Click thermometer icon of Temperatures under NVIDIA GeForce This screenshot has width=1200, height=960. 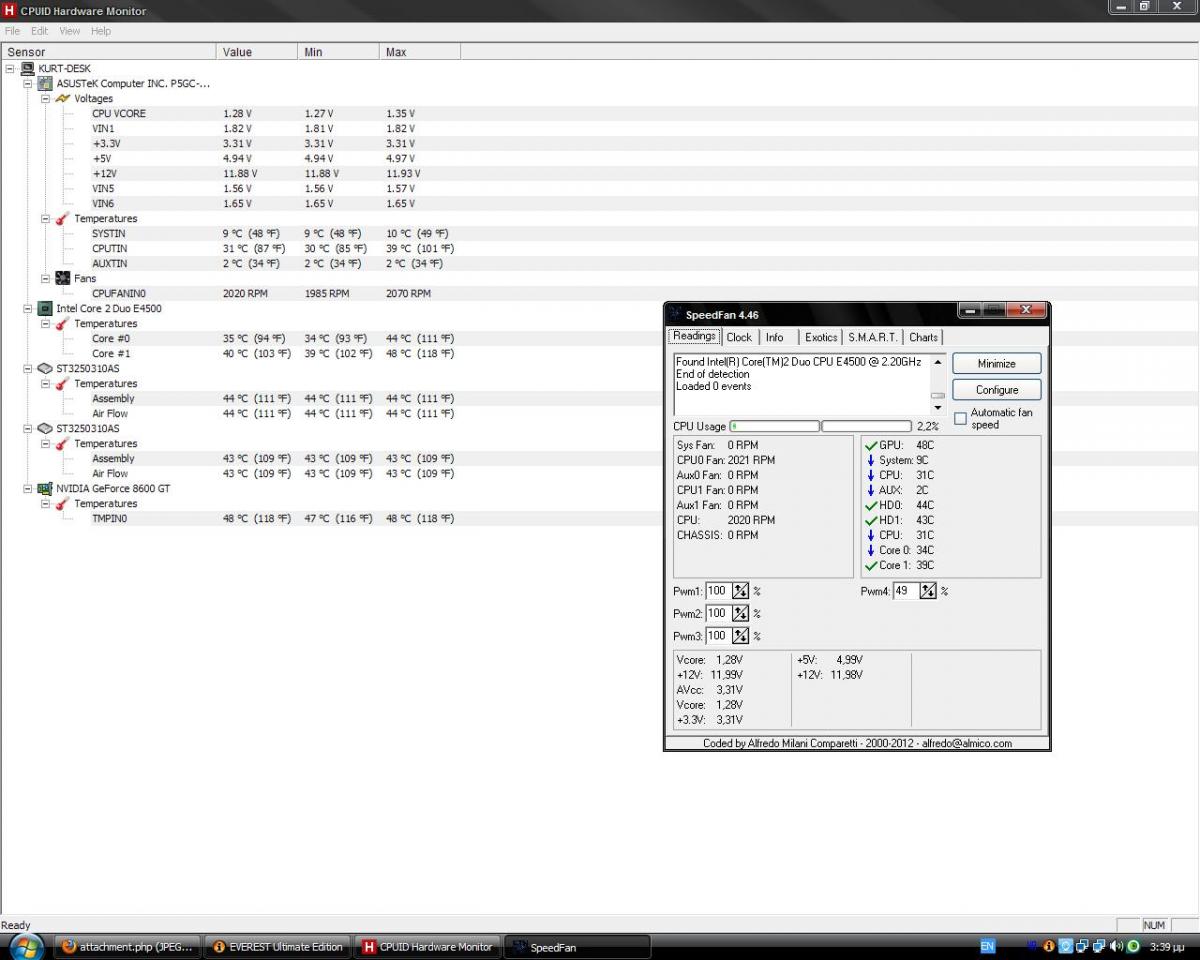click(x=63, y=503)
